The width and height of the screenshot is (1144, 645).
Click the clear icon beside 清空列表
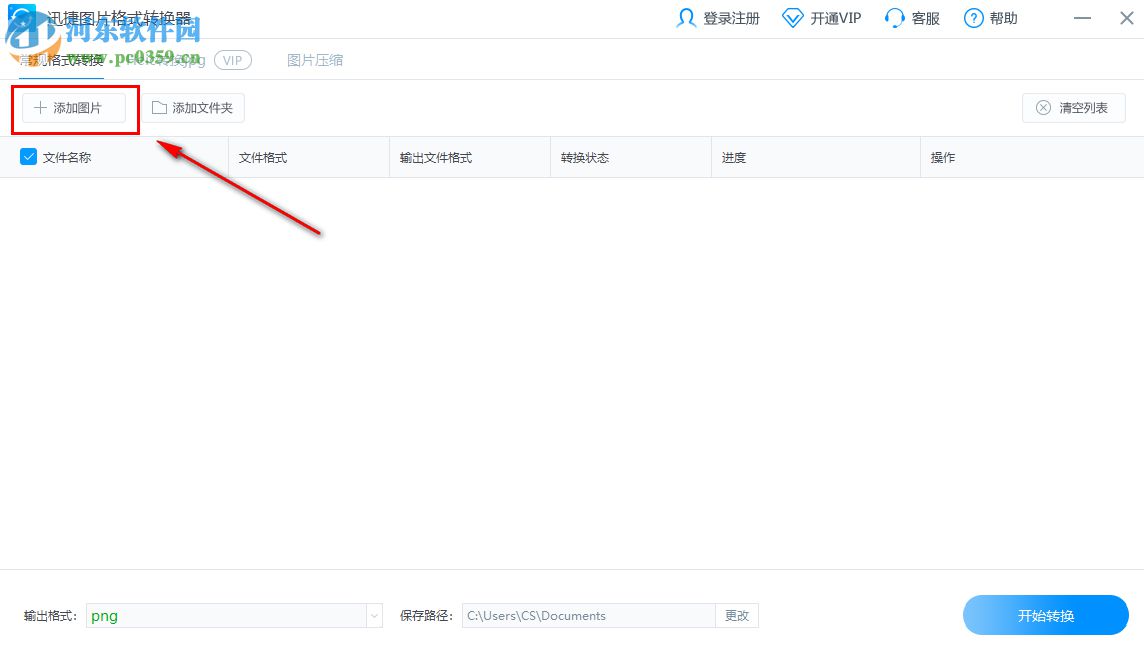click(x=1044, y=107)
